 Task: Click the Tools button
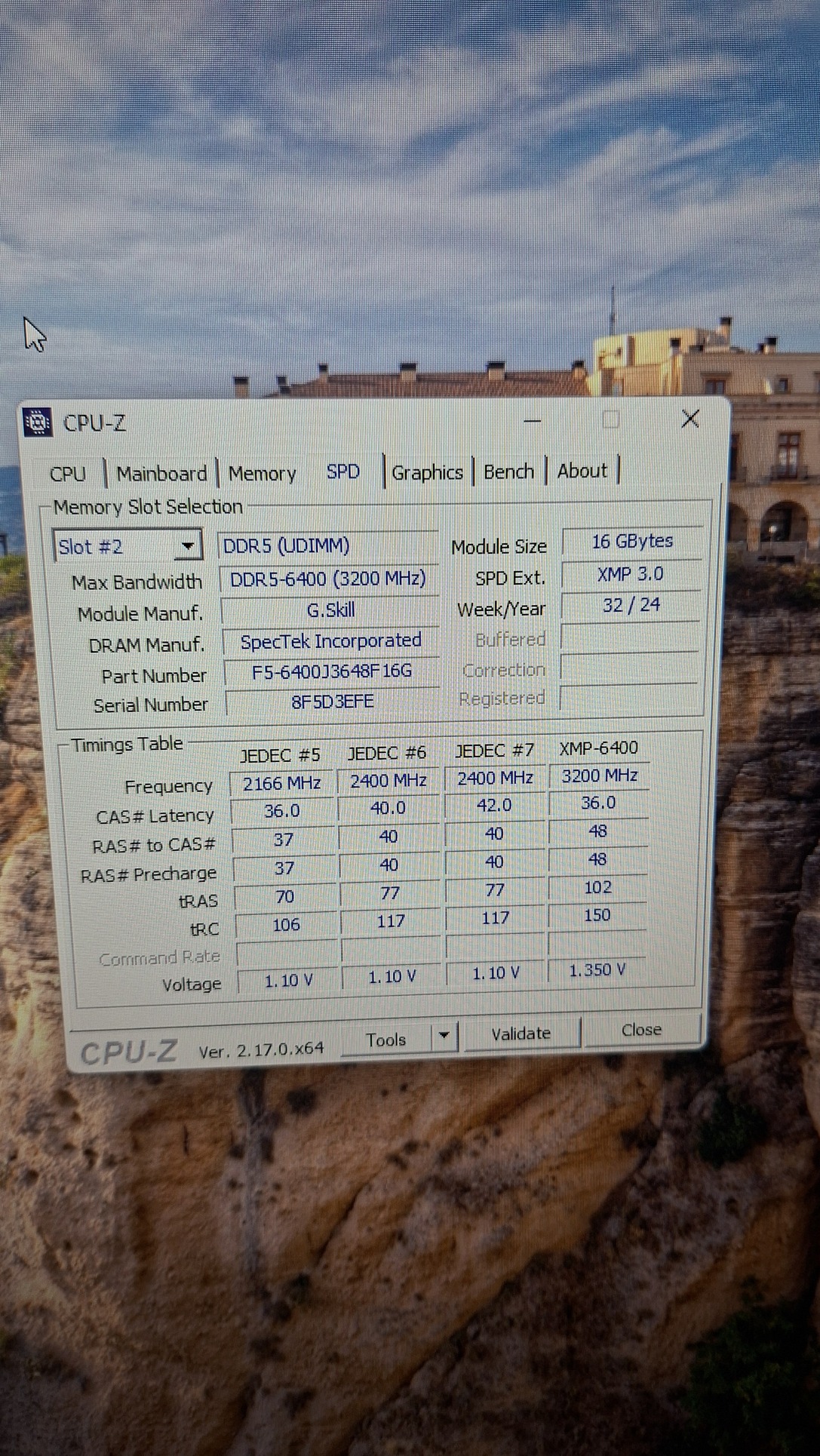[x=386, y=1040]
